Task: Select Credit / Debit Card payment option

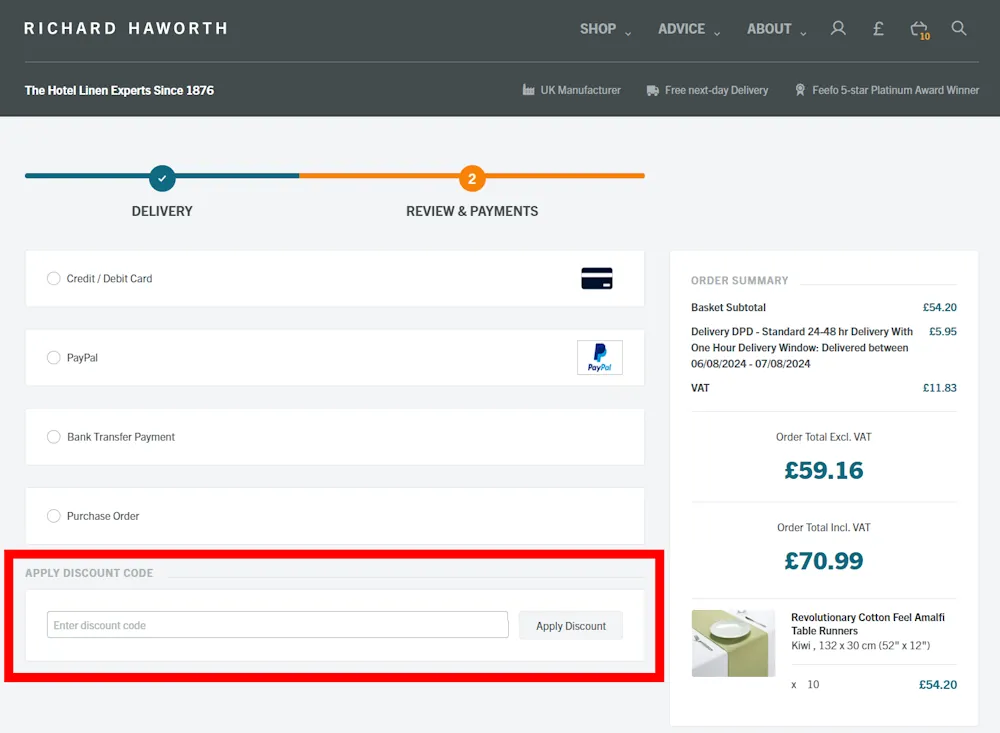Action: coord(54,279)
